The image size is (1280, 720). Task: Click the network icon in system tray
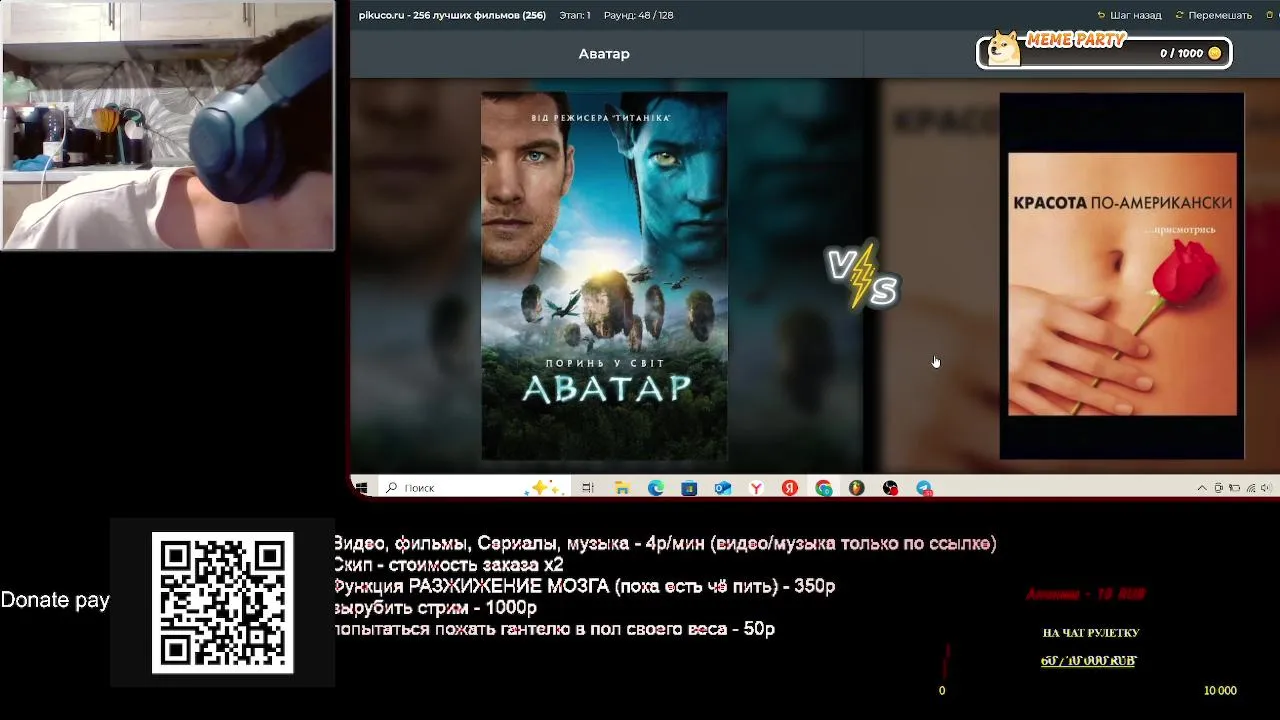coord(1250,488)
